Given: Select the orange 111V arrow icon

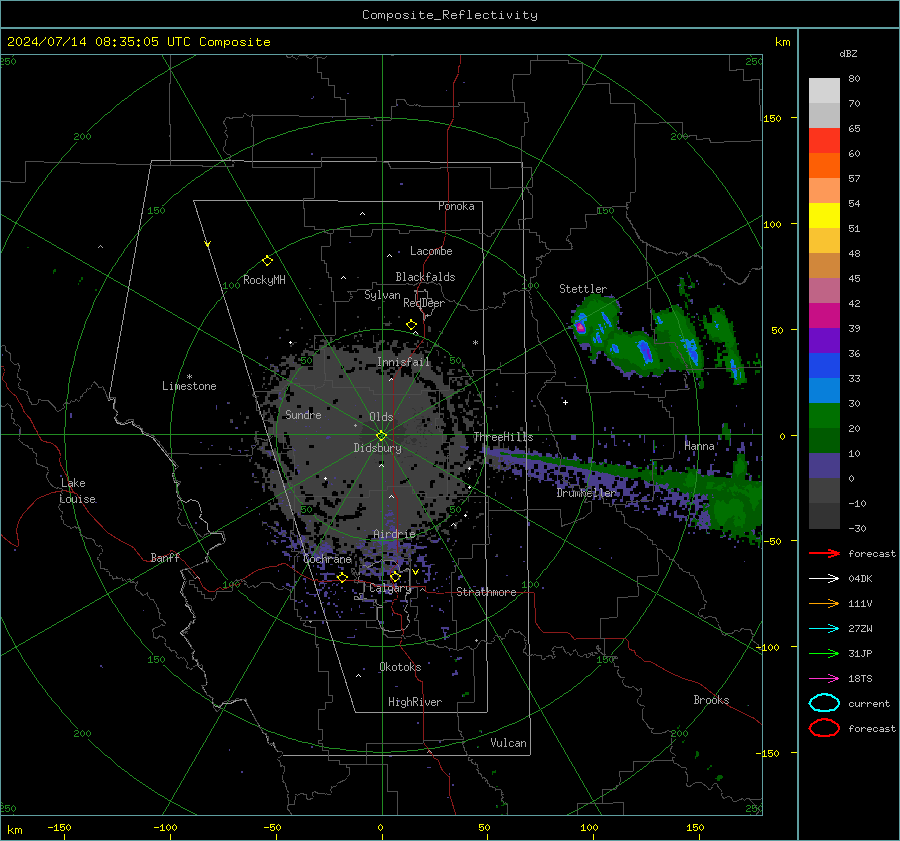Looking at the screenshot, I should pyautogui.click(x=824, y=603).
